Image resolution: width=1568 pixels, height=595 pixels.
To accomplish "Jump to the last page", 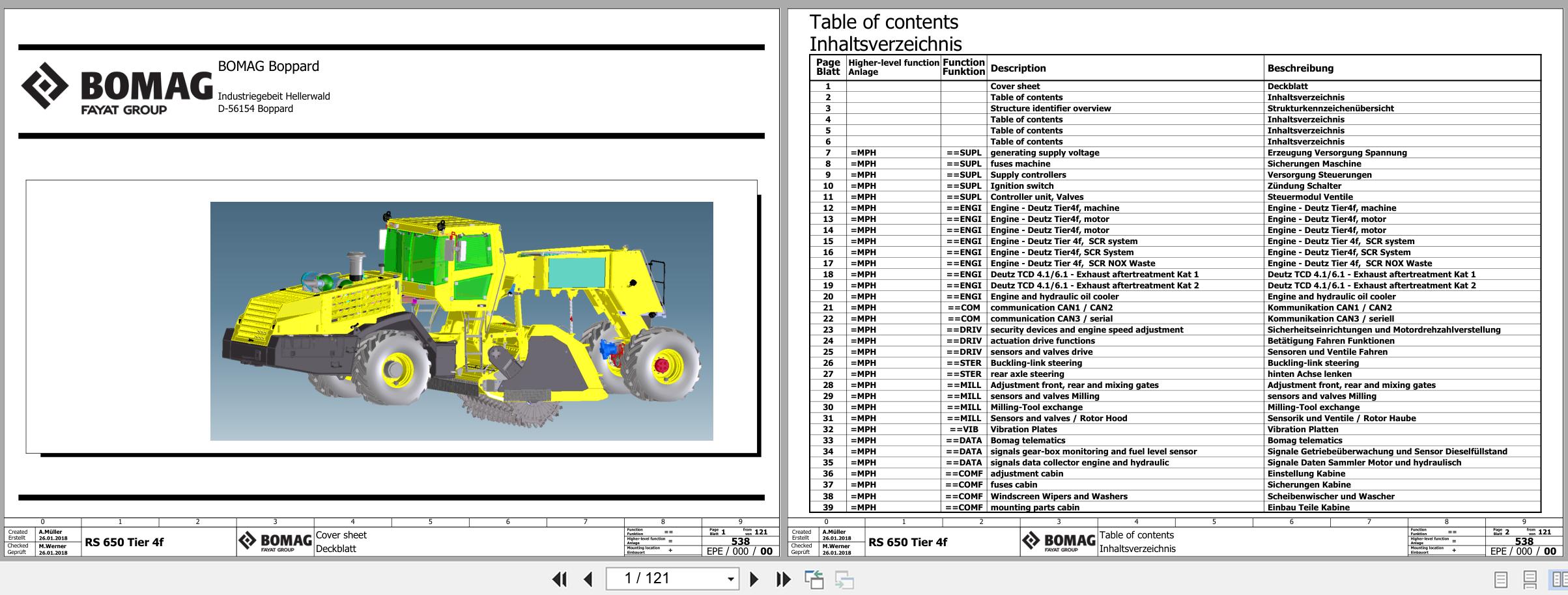I will pos(783,579).
